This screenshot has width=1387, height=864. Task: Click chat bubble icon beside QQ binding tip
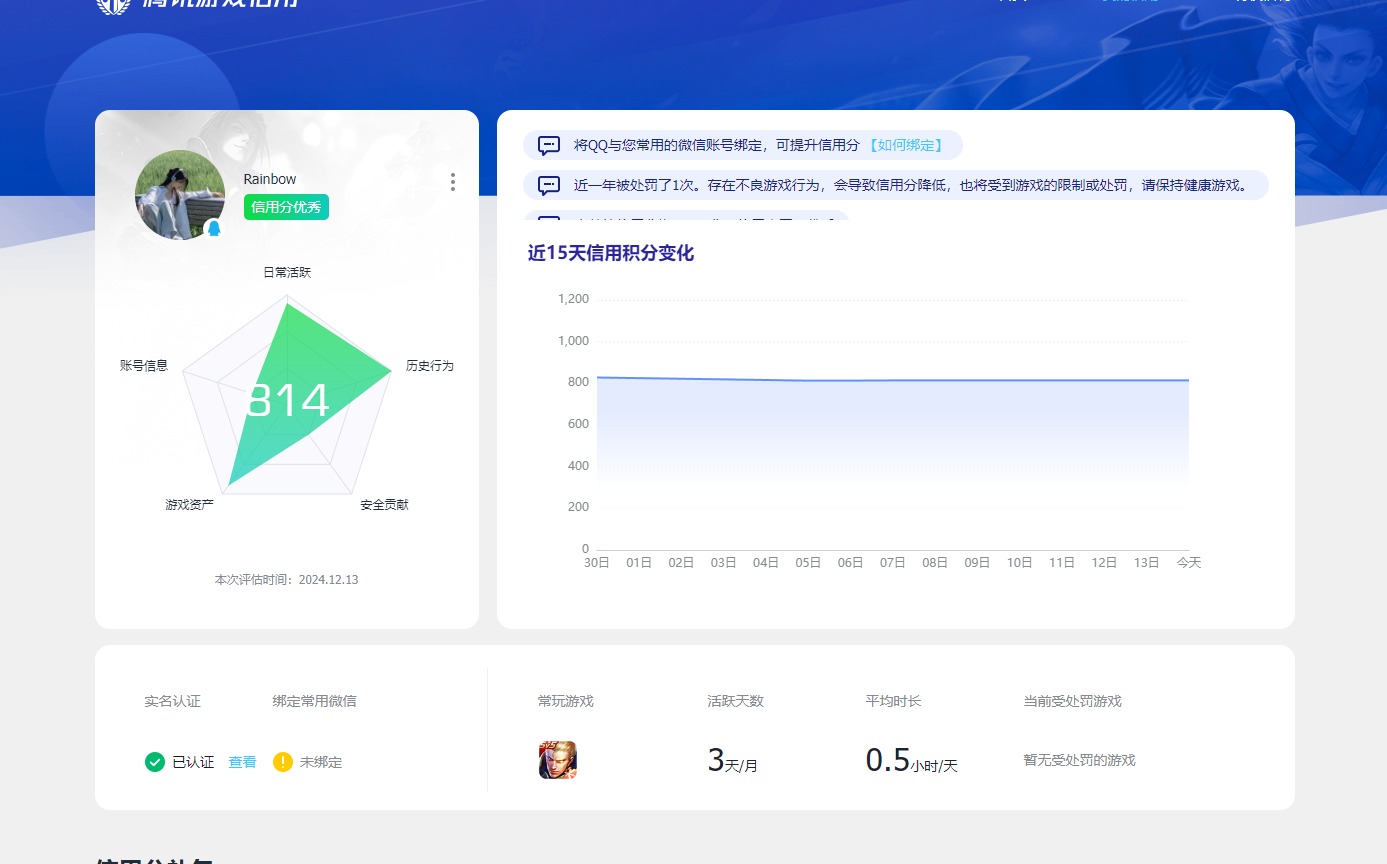[549, 145]
